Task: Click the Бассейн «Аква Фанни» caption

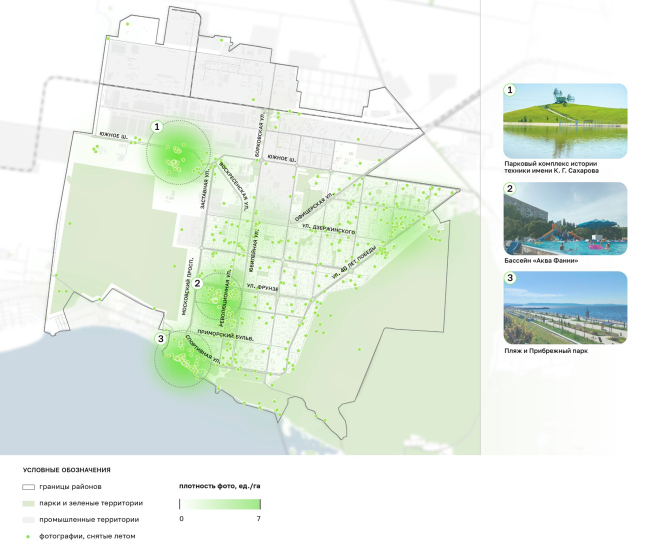Action: click(541, 261)
